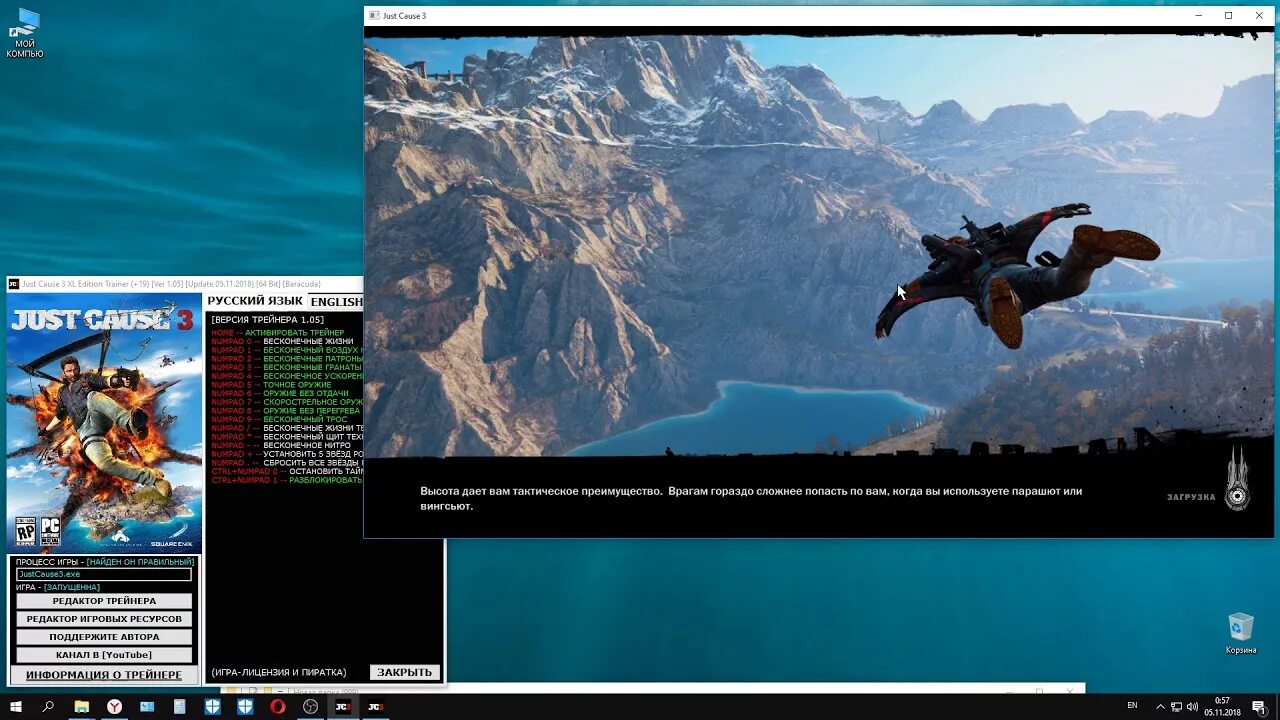Click 'ИГРА - [ЗАПУЩЕННА]' status text

58,587
